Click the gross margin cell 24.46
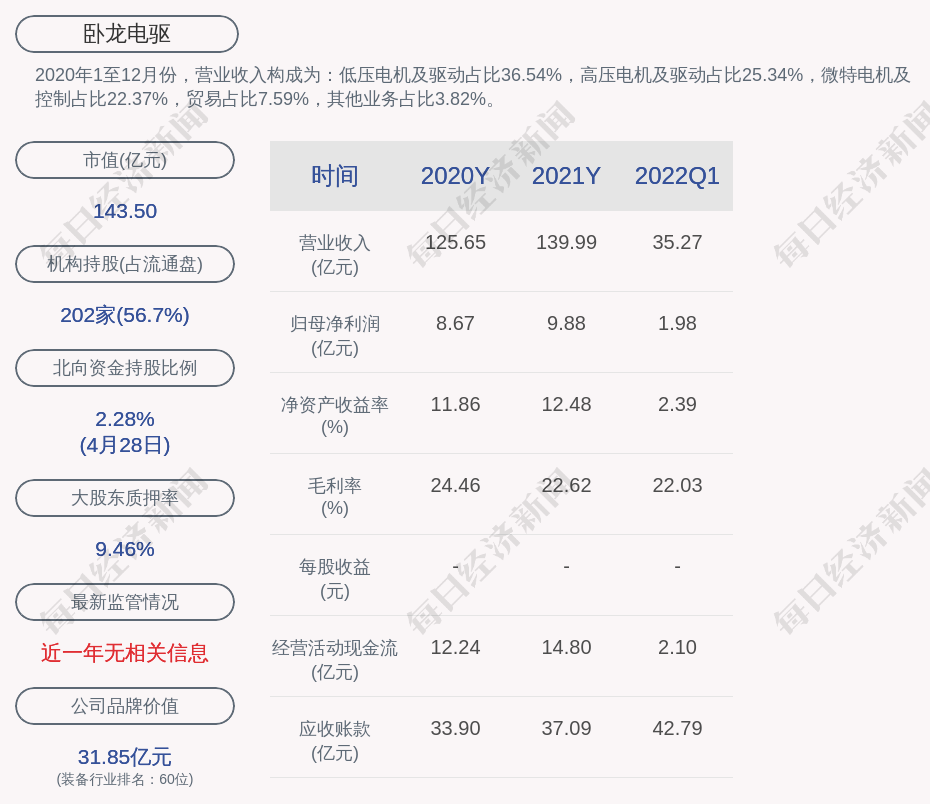930x804 pixels. click(x=455, y=485)
